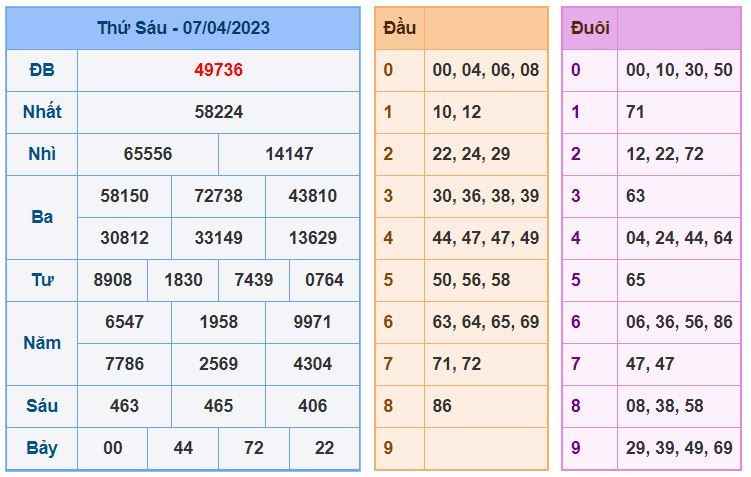This screenshot has height=477, width=751.
Task: Click the Đuôi column header
Action: pyautogui.click(x=590, y=28)
